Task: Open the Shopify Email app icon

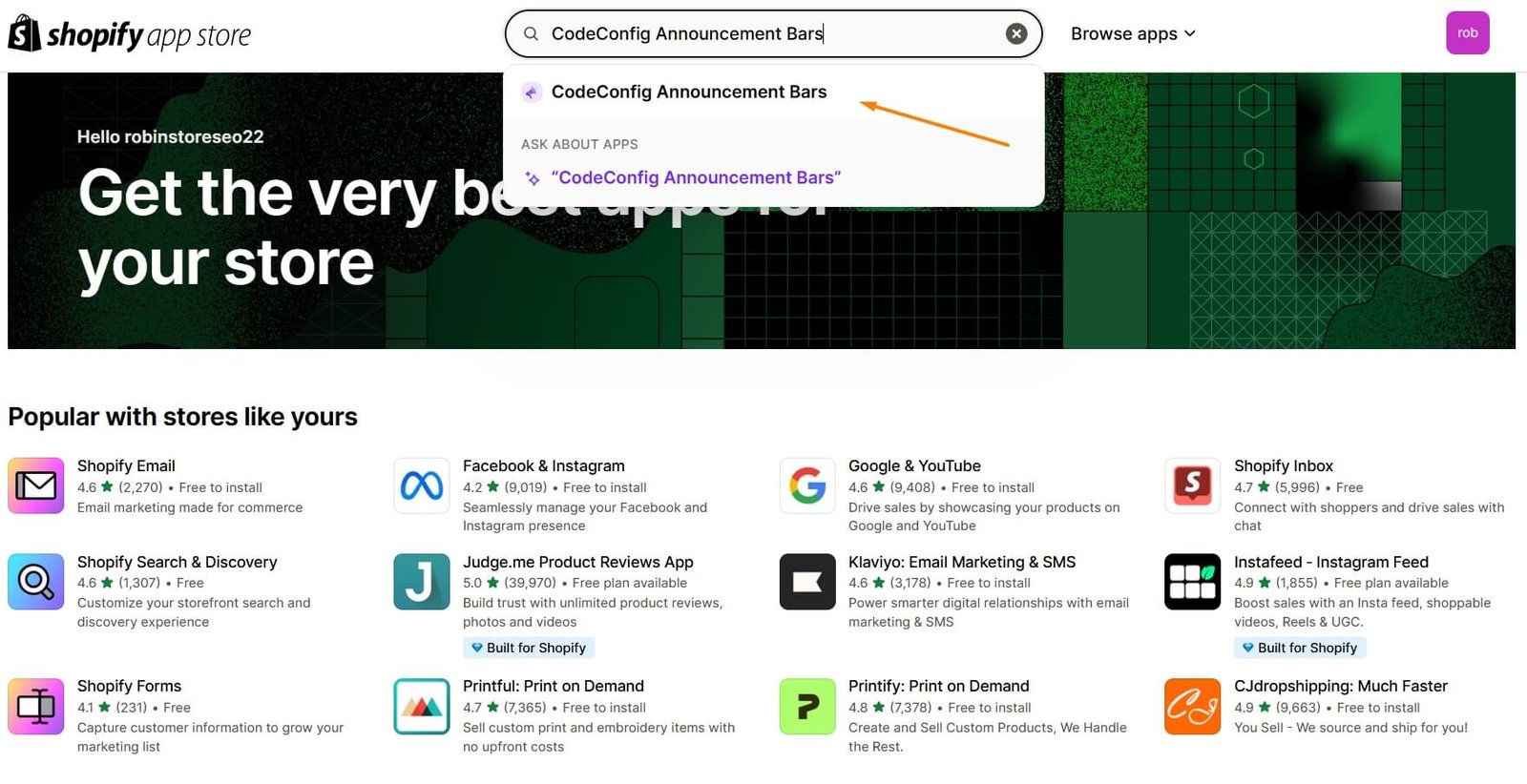Action: click(36, 485)
